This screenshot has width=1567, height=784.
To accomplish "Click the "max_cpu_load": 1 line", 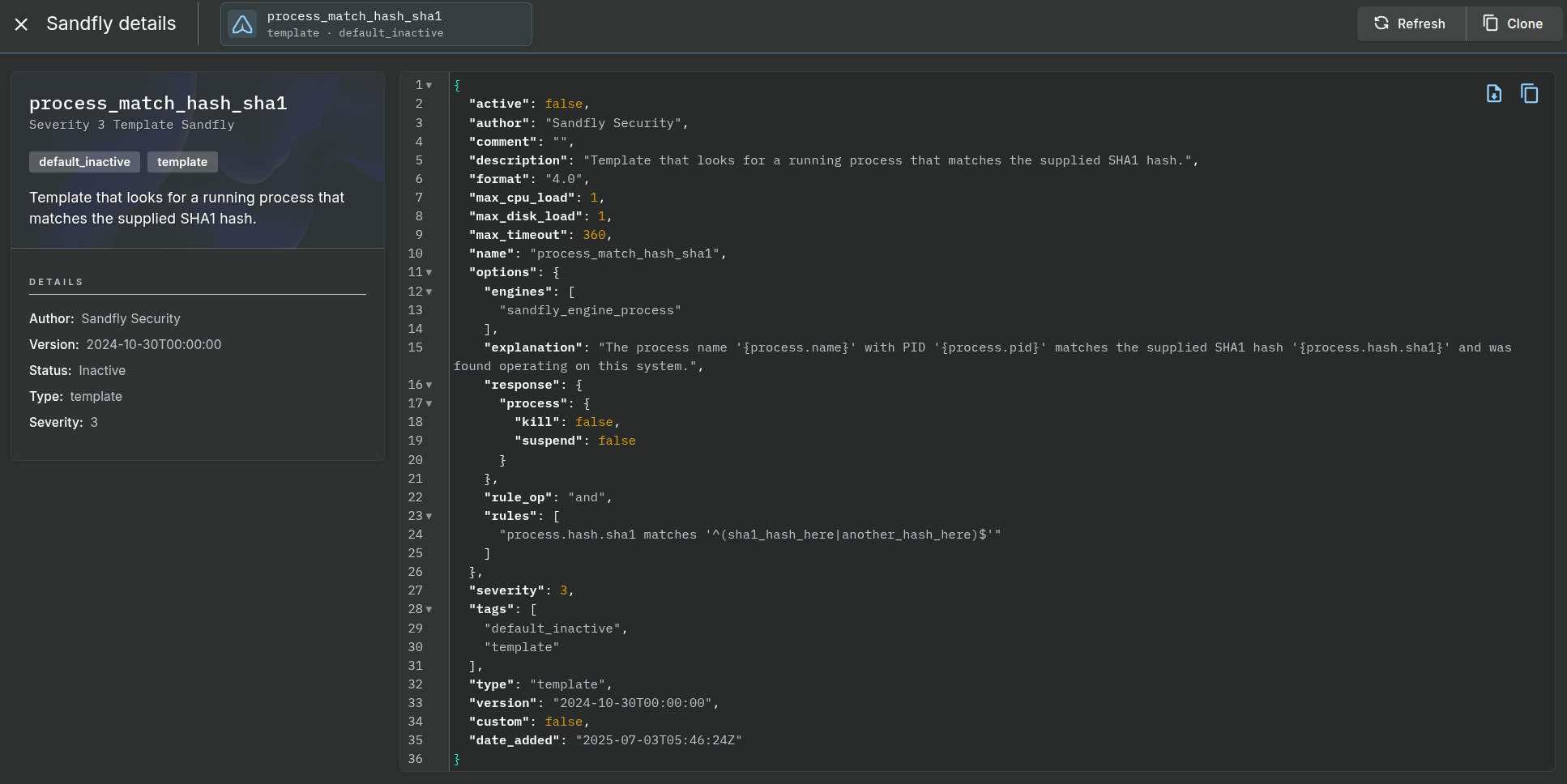I will pos(536,198).
